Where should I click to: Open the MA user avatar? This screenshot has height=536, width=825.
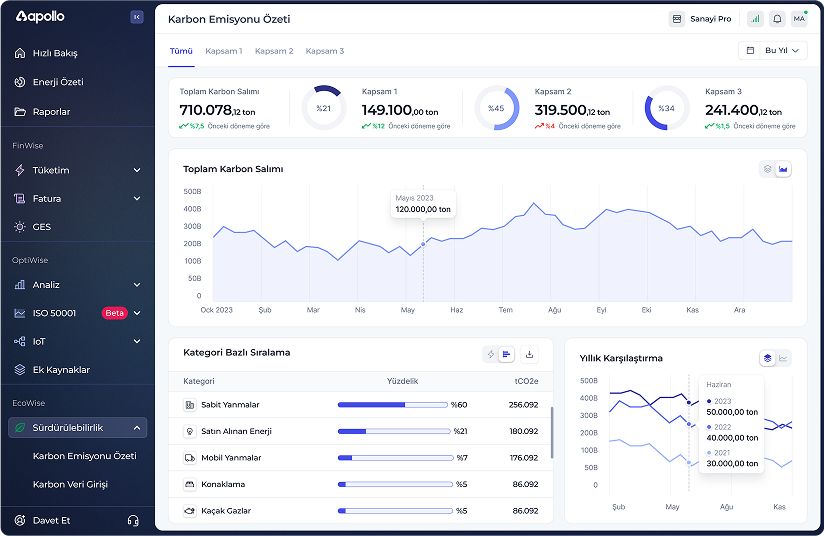click(799, 19)
